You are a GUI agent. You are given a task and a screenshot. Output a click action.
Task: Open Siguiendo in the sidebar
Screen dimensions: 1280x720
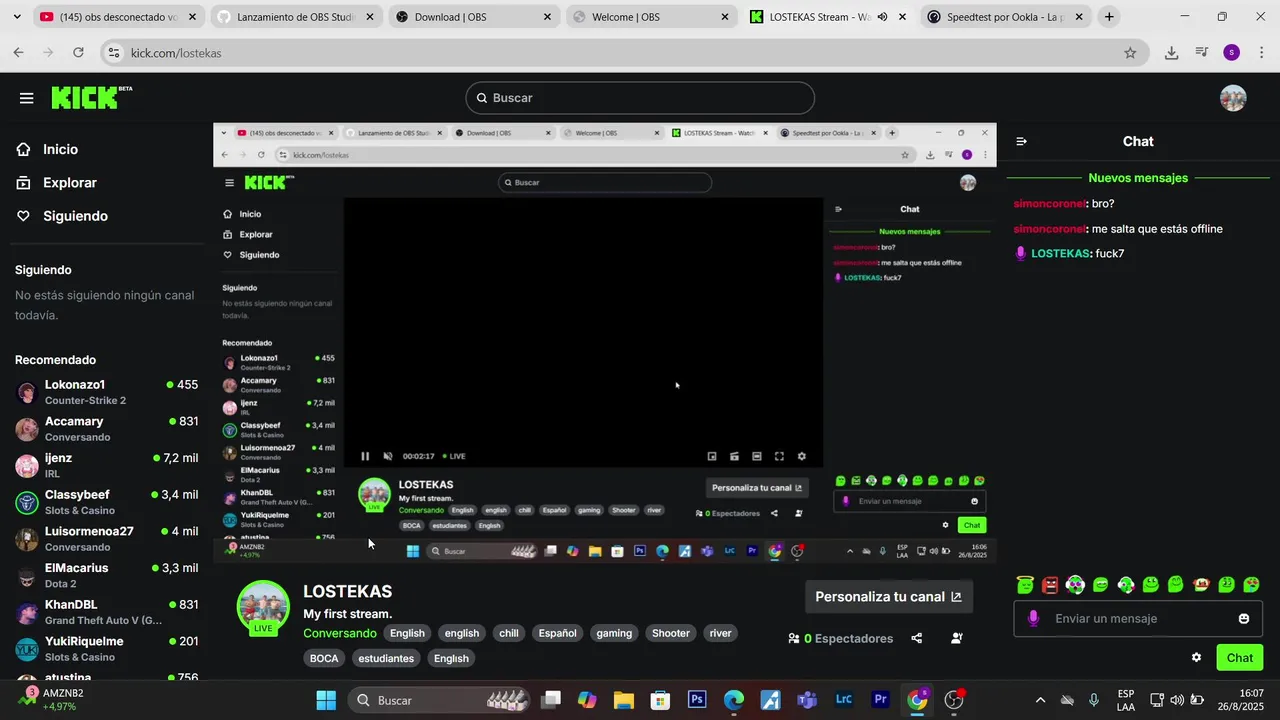(x=75, y=216)
